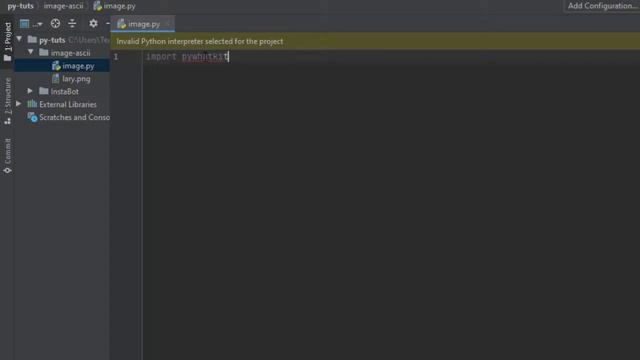Select the image-ascii folder row
The height and width of the screenshot is (360, 640).
tap(62, 53)
